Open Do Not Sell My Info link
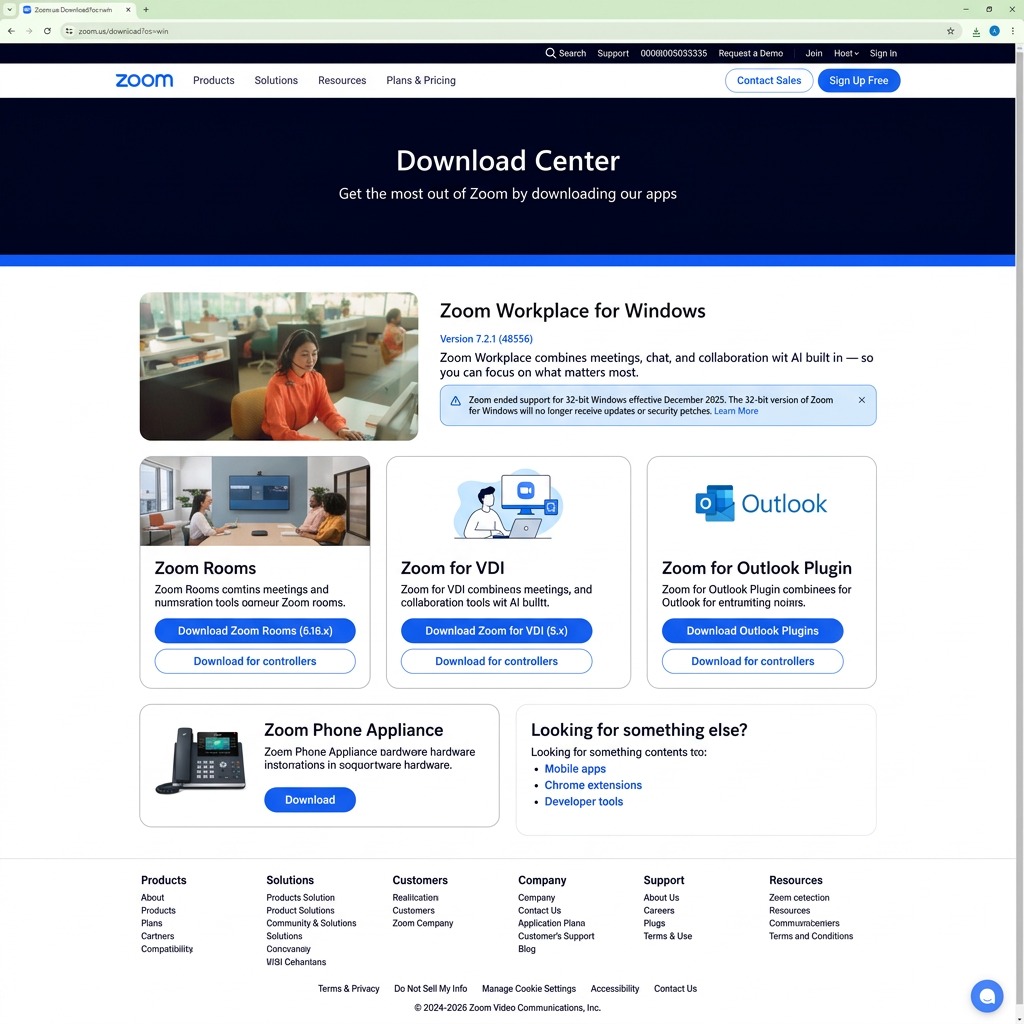The image size is (1024, 1024). [x=430, y=989]
